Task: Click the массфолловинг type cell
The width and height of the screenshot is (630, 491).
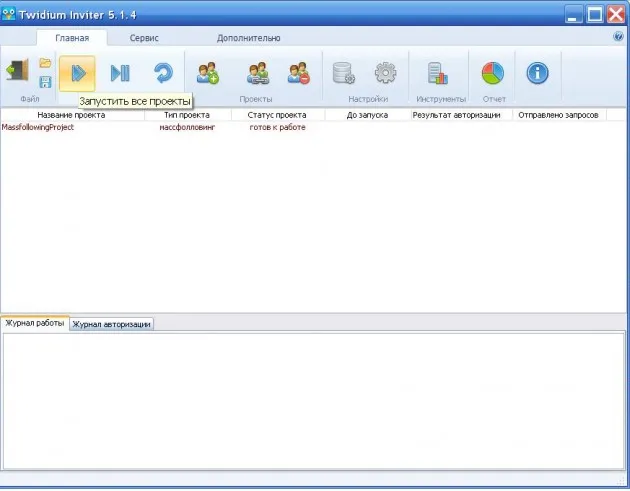Action: (187, 127)
